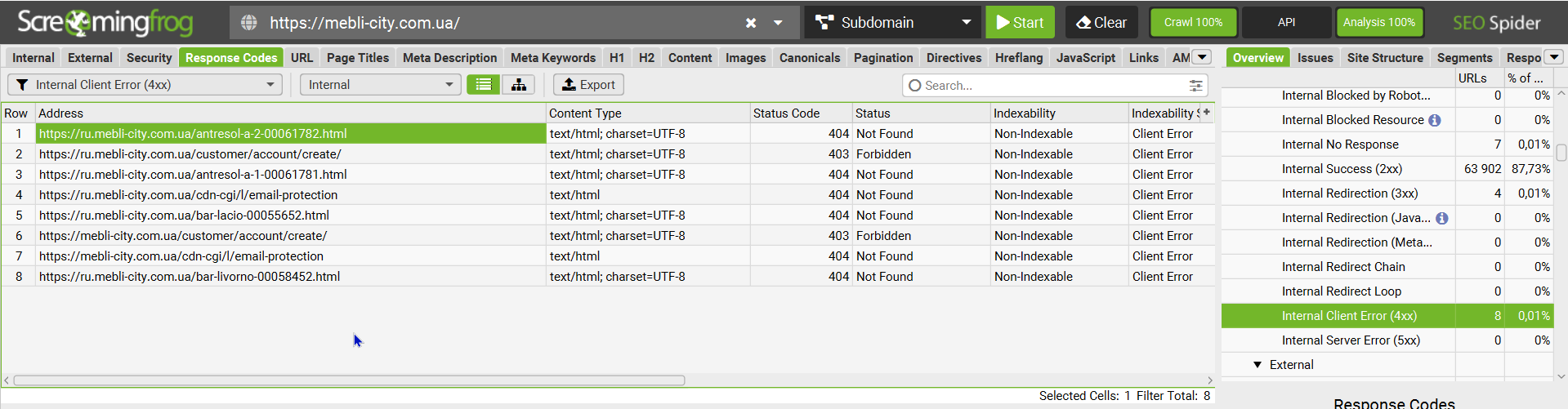Switch to tree view mode

pyautogui.click(x=518, y=85)
